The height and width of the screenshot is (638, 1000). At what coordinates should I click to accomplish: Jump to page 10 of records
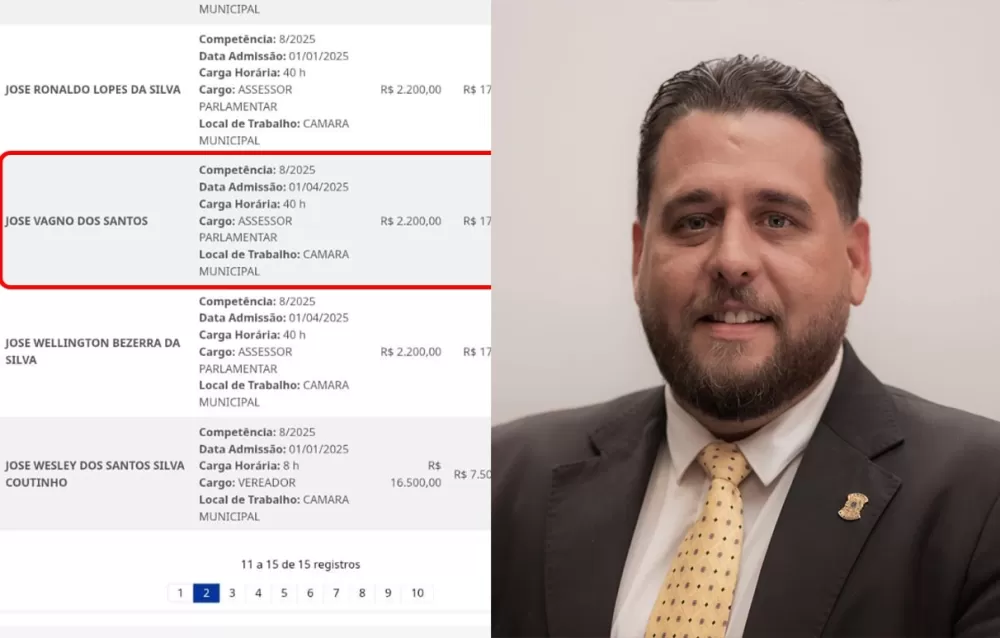tap(417, 593)
